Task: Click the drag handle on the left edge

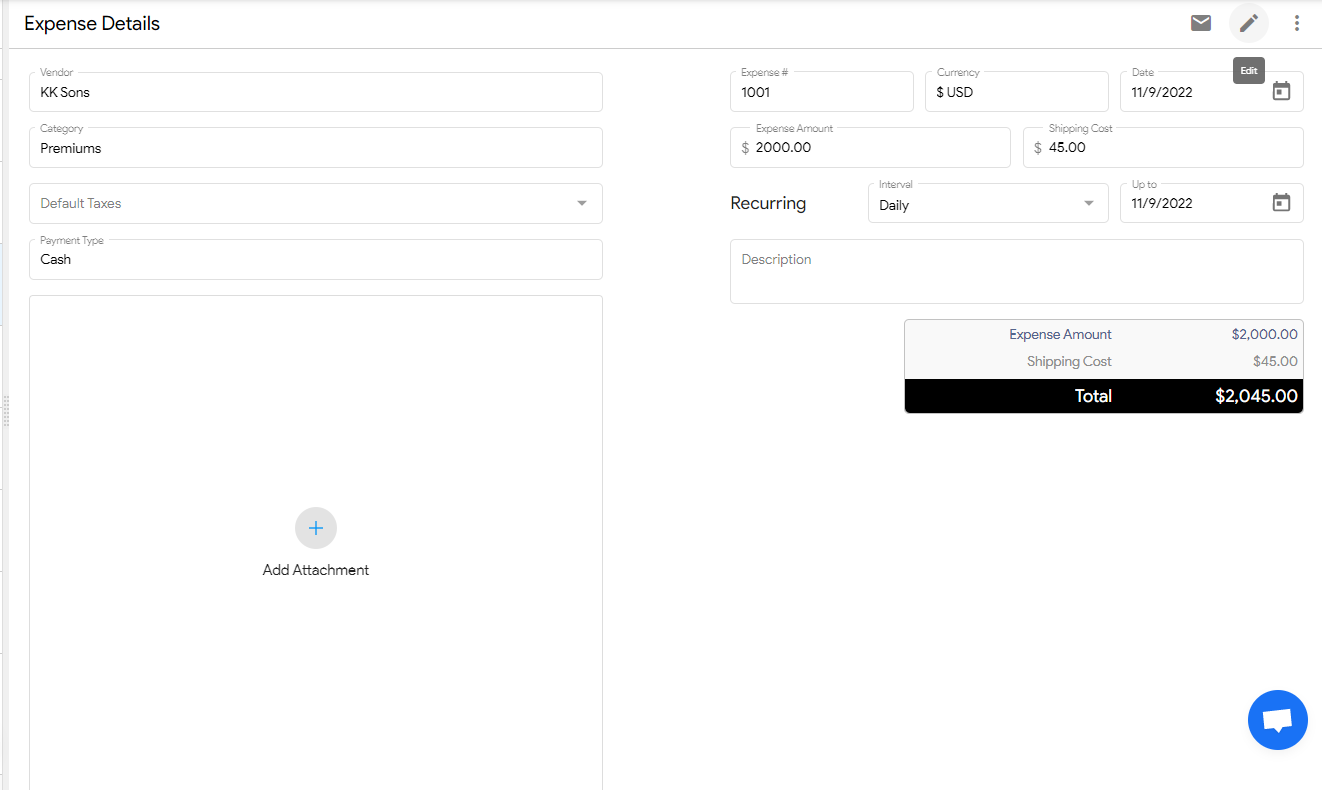Action: 6,411
